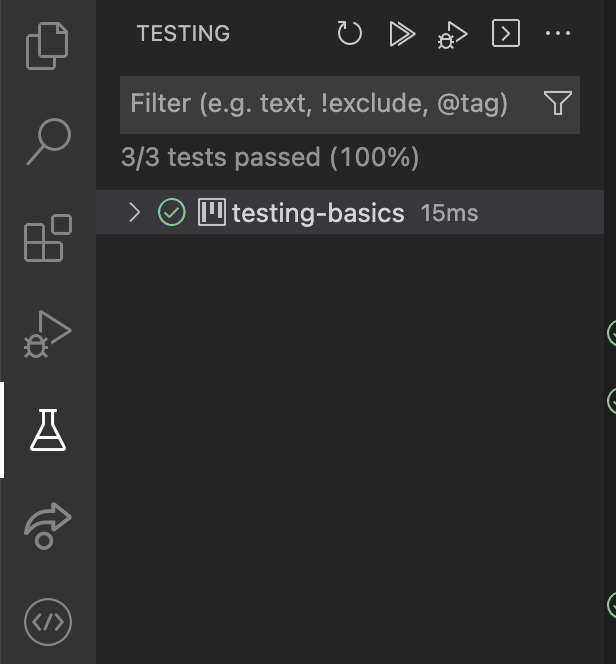Open the filter funnel options
The width and height of the screenshot is (616, 664).
pos(557,103)
